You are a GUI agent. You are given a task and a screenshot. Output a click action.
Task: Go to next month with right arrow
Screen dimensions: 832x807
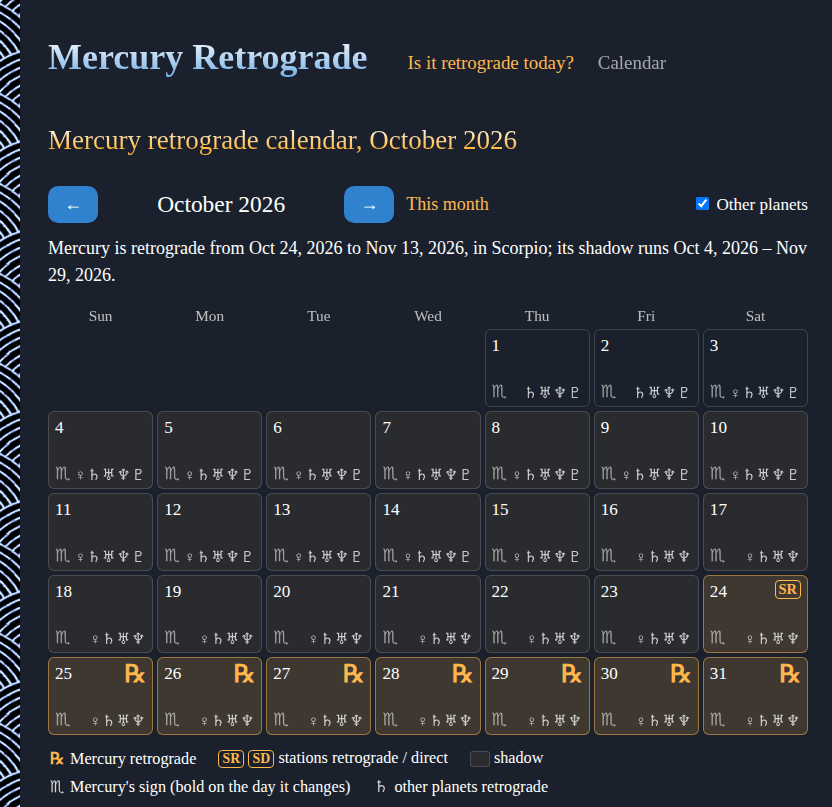click(369, 204)
